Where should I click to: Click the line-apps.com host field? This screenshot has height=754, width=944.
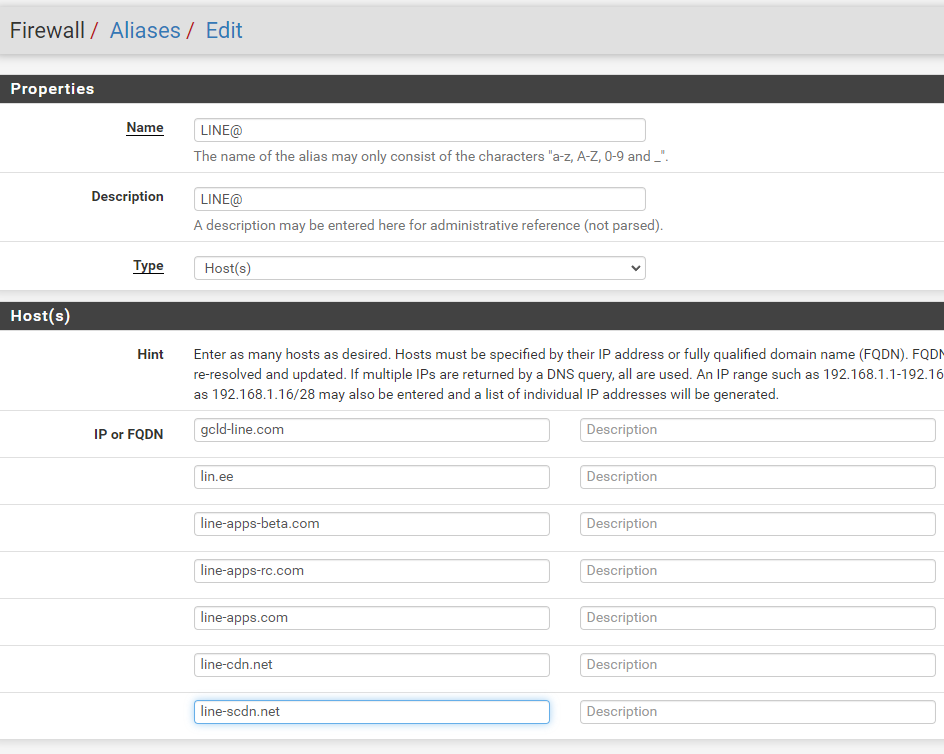point(371,618)
